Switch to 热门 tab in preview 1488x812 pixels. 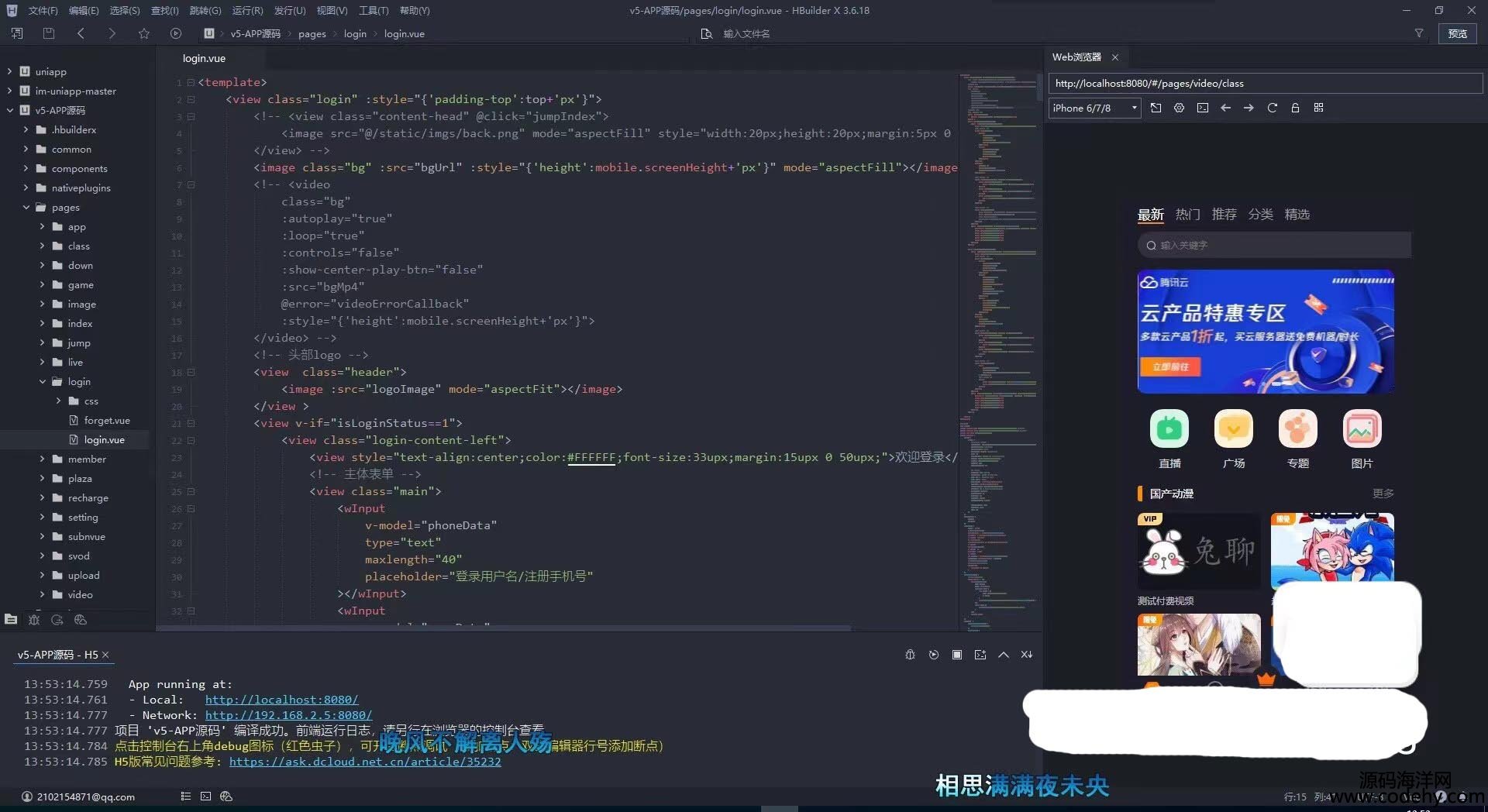(1187, 215)
